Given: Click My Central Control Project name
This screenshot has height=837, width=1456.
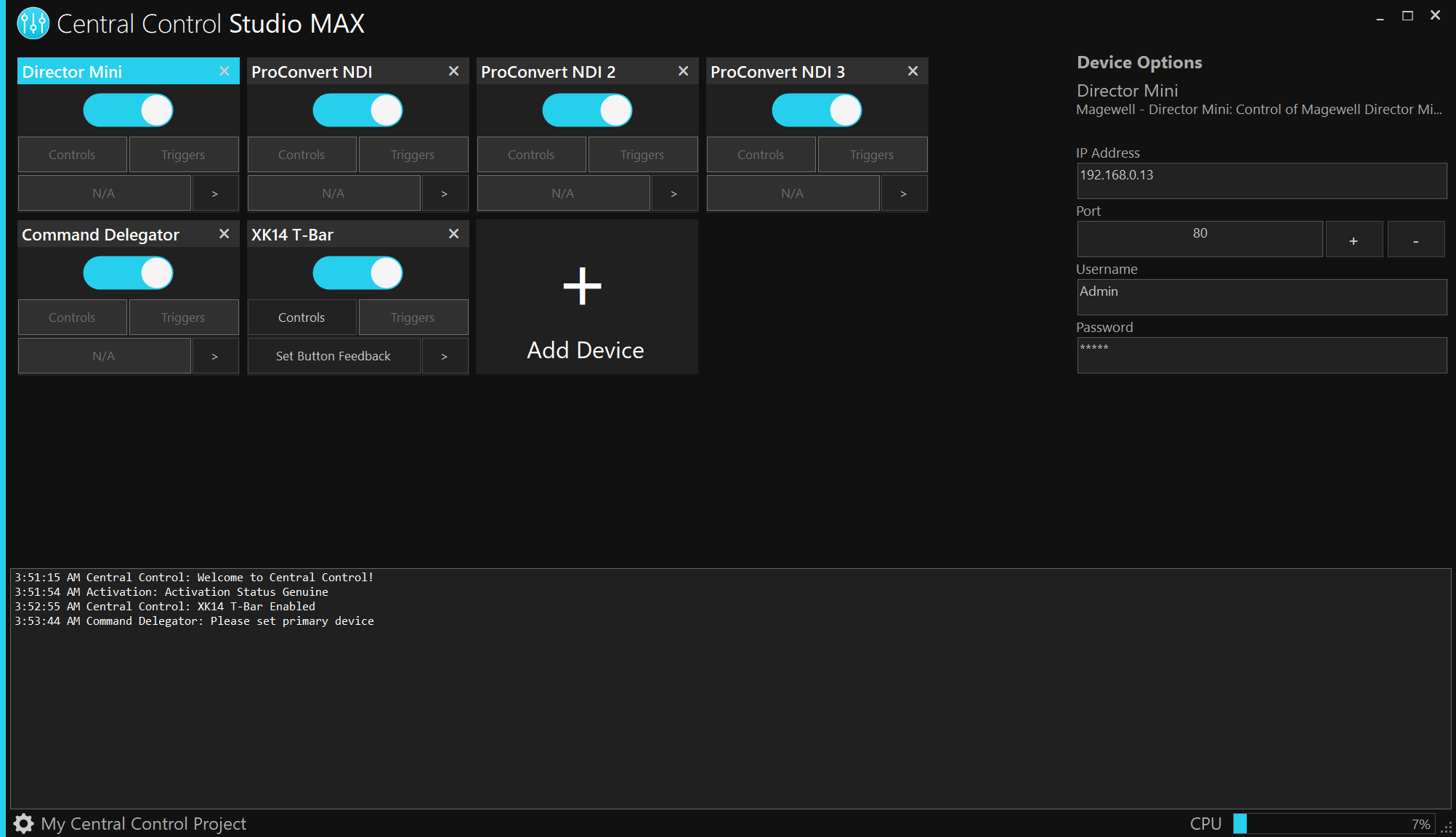Looking at the screenshot, I should point(143,823).
